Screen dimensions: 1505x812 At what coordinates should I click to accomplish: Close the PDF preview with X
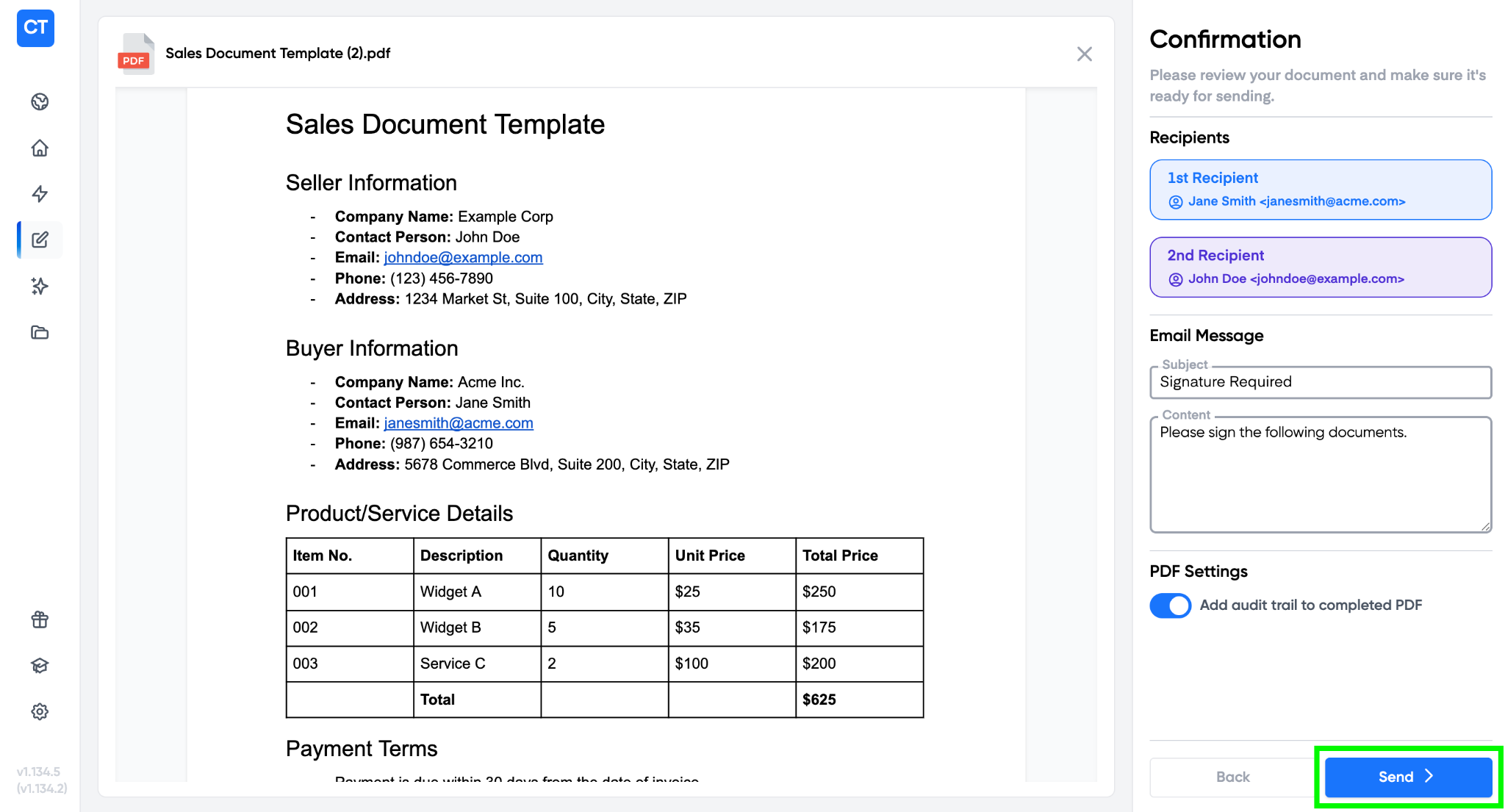[1084, 54]
